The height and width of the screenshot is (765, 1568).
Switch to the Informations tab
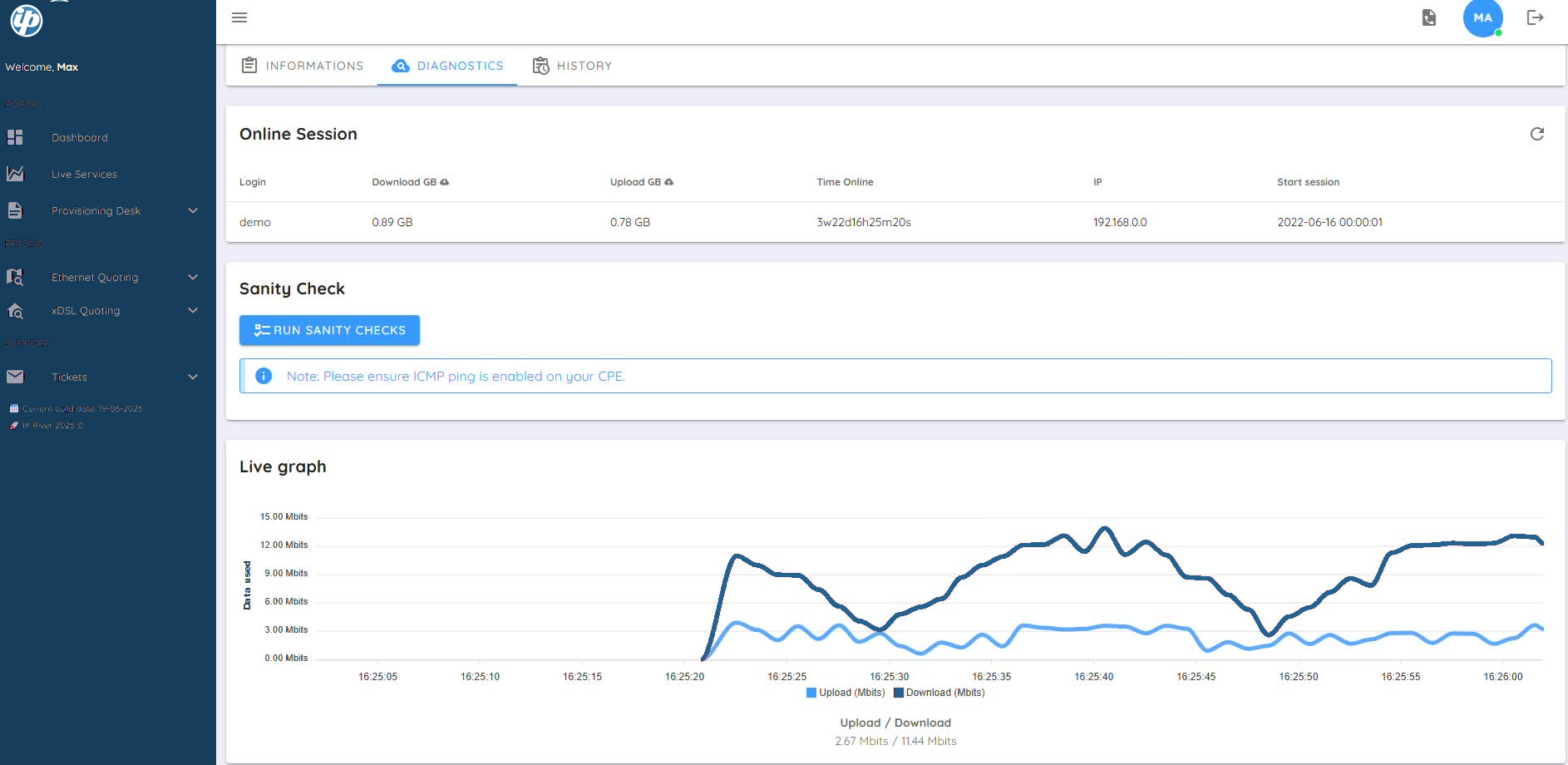click(x=302, y=66)
